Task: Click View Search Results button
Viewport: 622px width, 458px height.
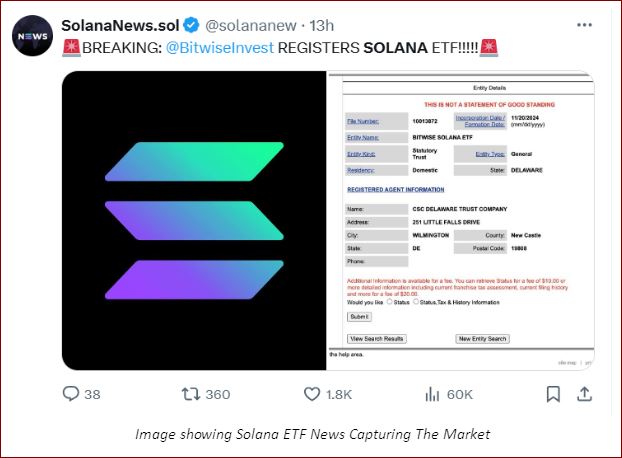Action: click(377, 339)
